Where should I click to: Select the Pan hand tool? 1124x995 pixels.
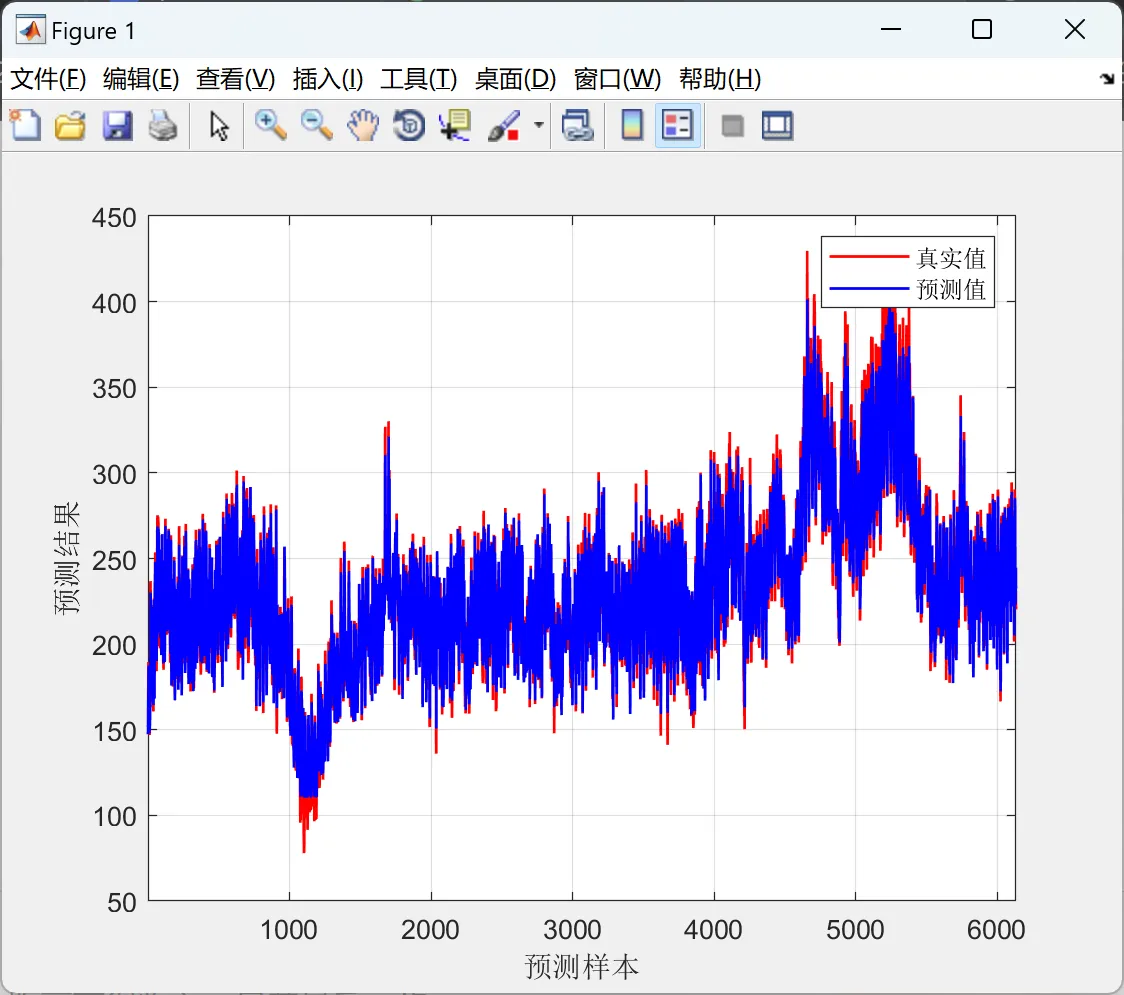coord(363,125)
